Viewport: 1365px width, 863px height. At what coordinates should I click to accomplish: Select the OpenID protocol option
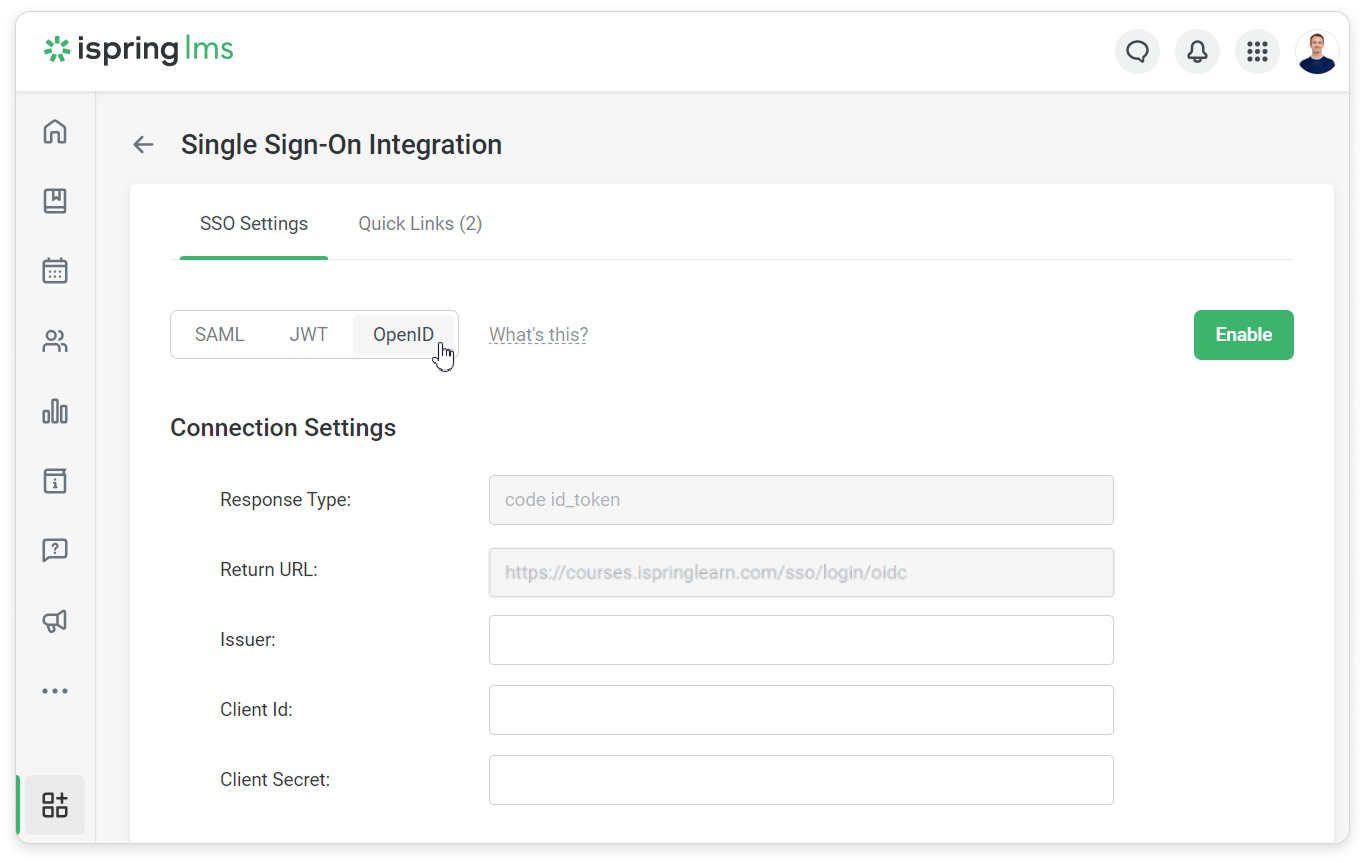point(403,335)
